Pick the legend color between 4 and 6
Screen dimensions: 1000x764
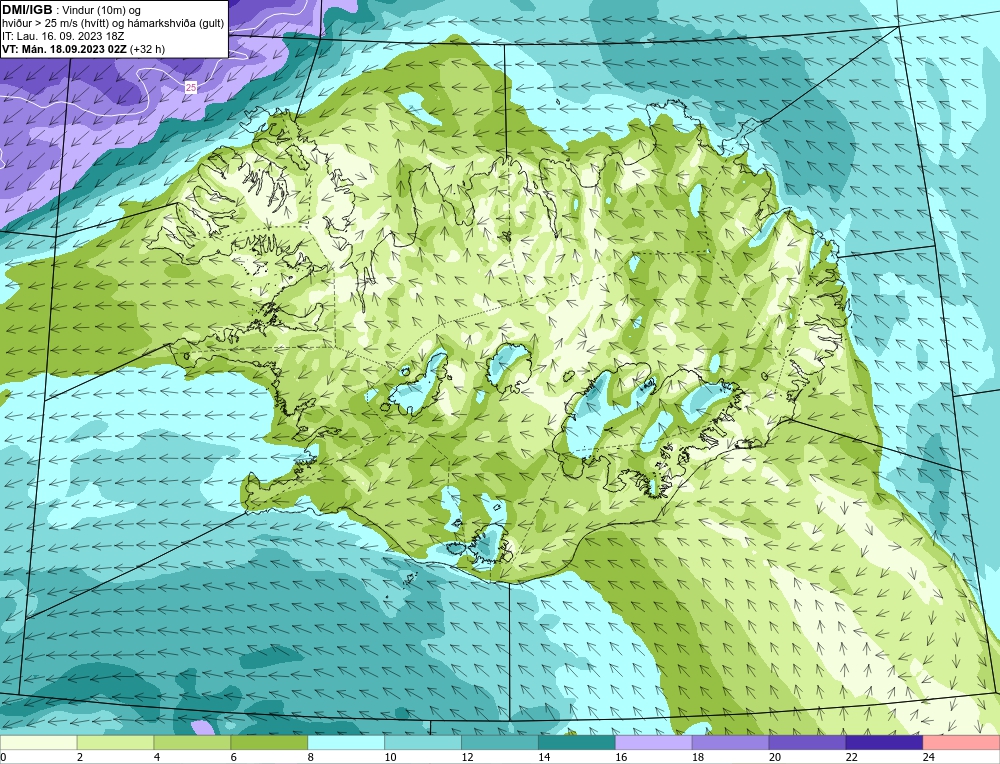tap(192, 743)
